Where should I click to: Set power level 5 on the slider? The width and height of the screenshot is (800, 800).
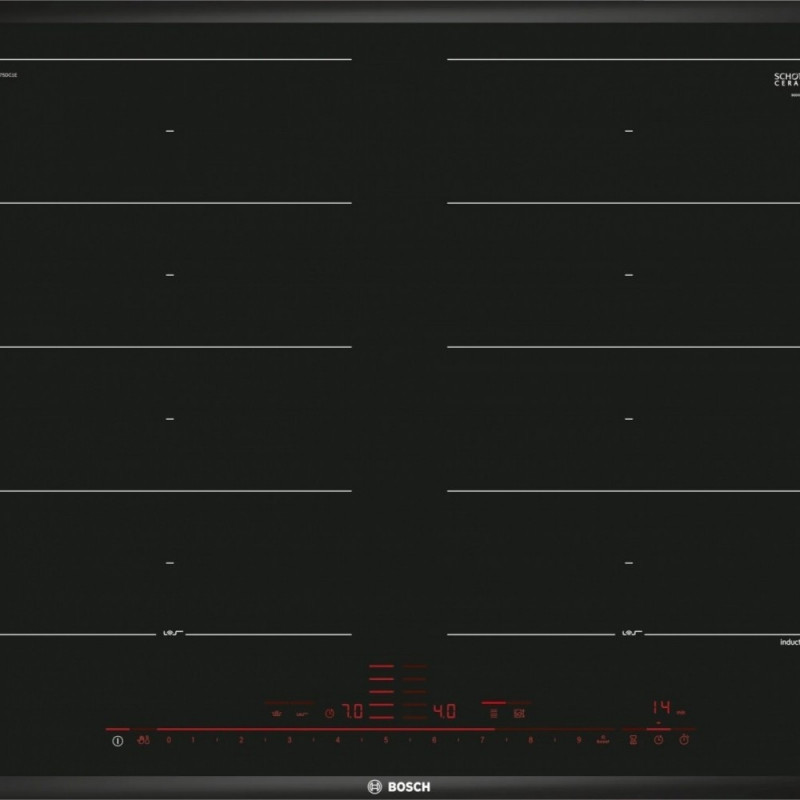(386, 740)
